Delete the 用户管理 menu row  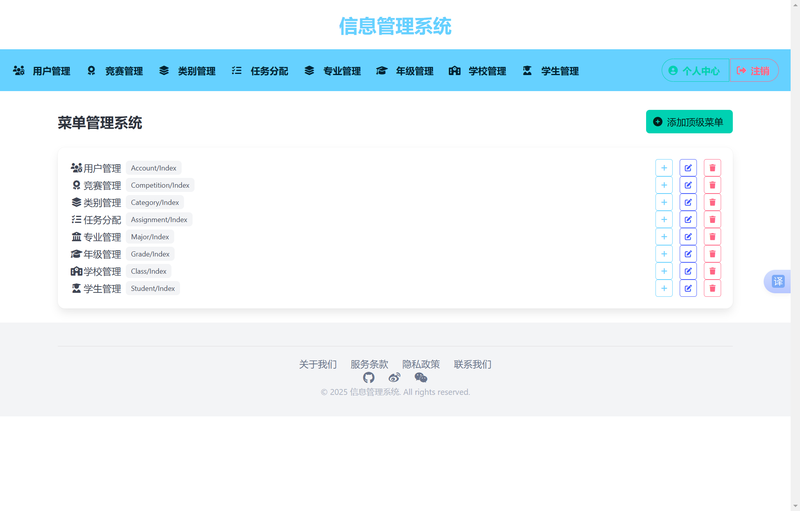(712, 168)
